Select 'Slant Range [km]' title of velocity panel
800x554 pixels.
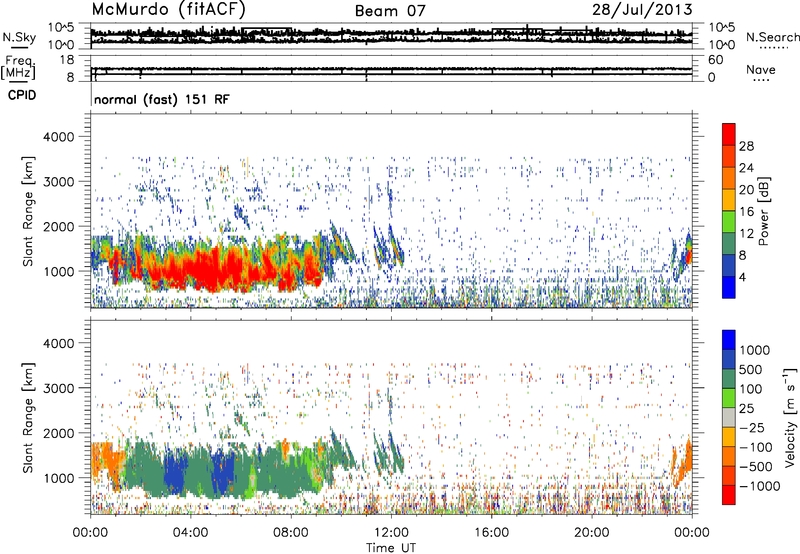pyautogui.click(x=28, y=418)
